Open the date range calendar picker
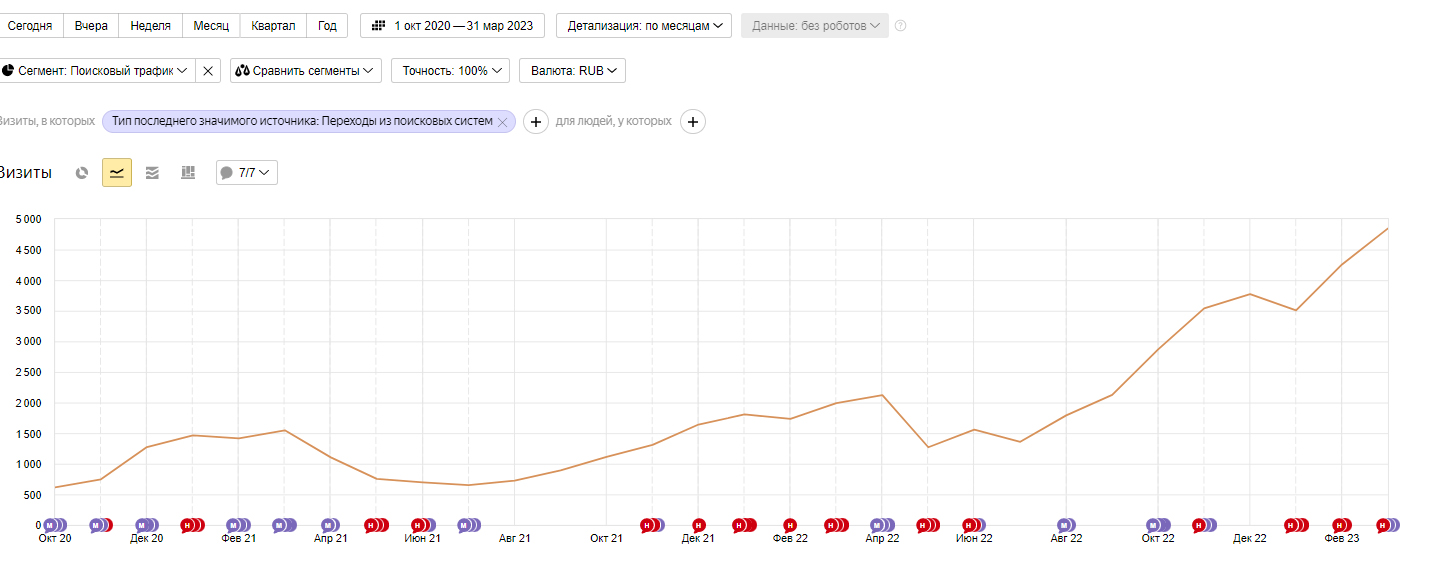 point(452,26)
